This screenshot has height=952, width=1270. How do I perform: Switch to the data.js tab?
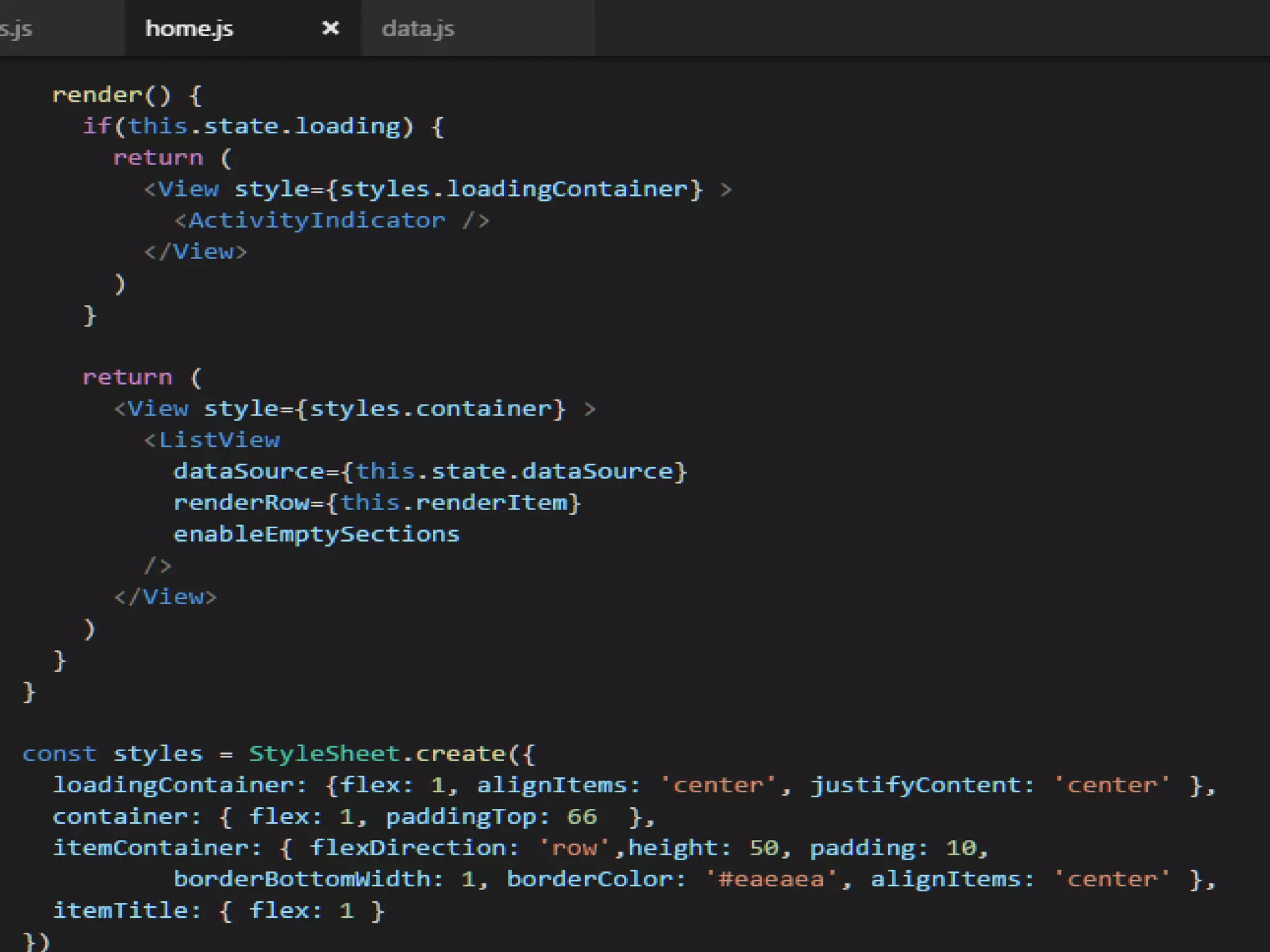pyautogui.click(x=418, y=29)
